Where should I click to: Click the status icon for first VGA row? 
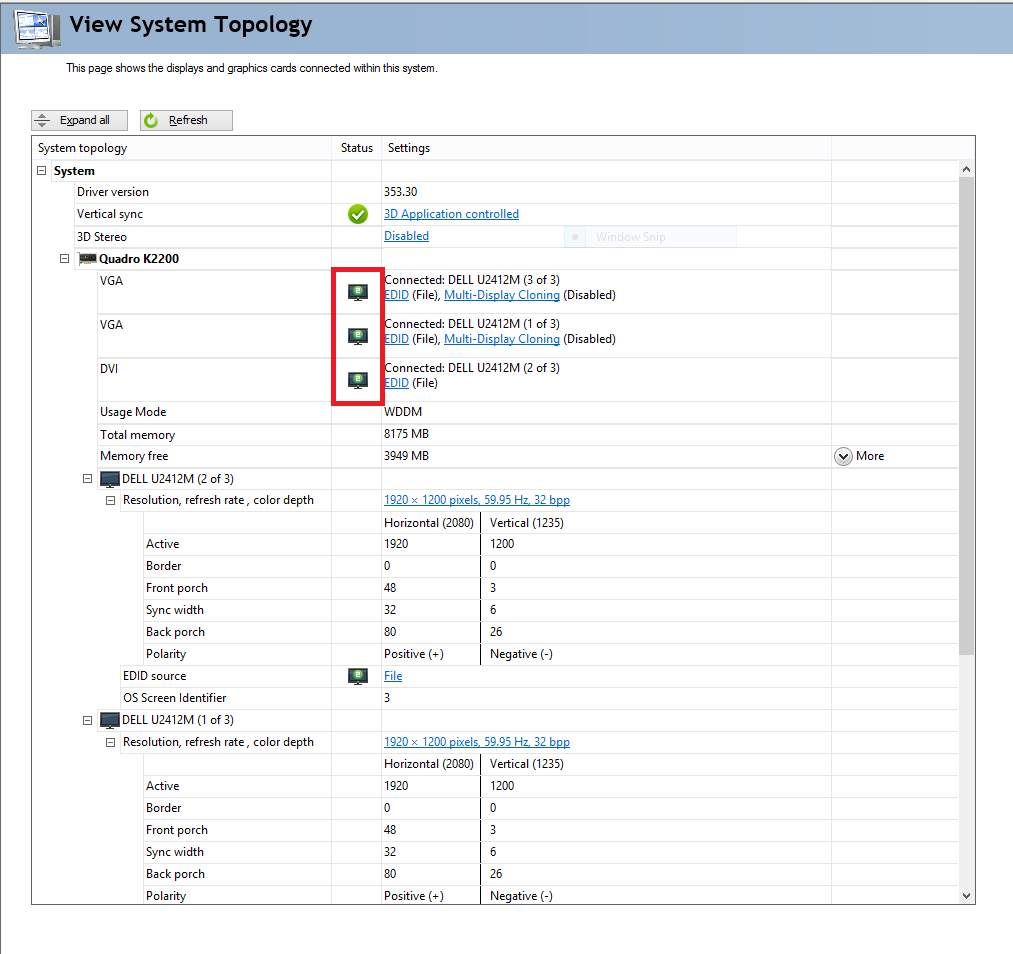point(357,292)
